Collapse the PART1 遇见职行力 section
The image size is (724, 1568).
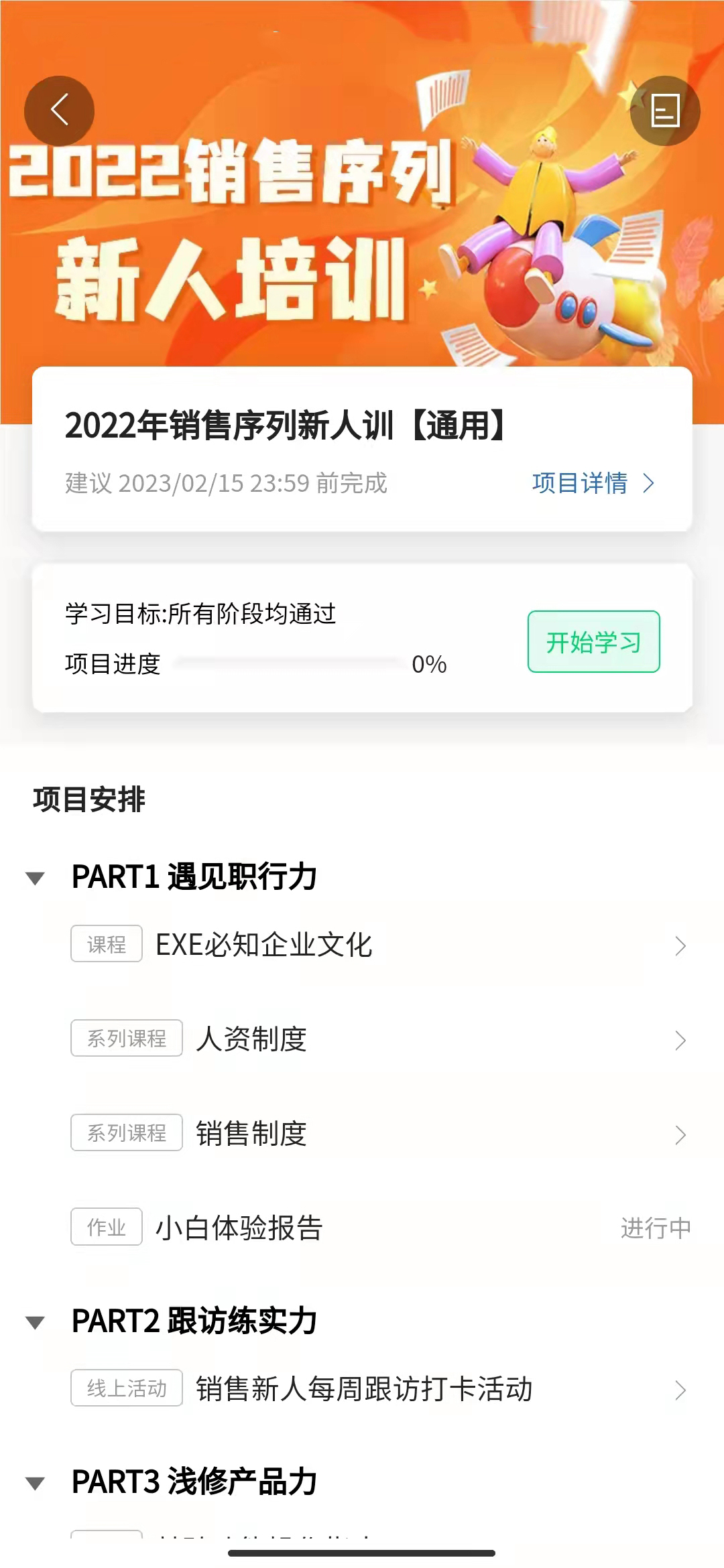[35, 878]
